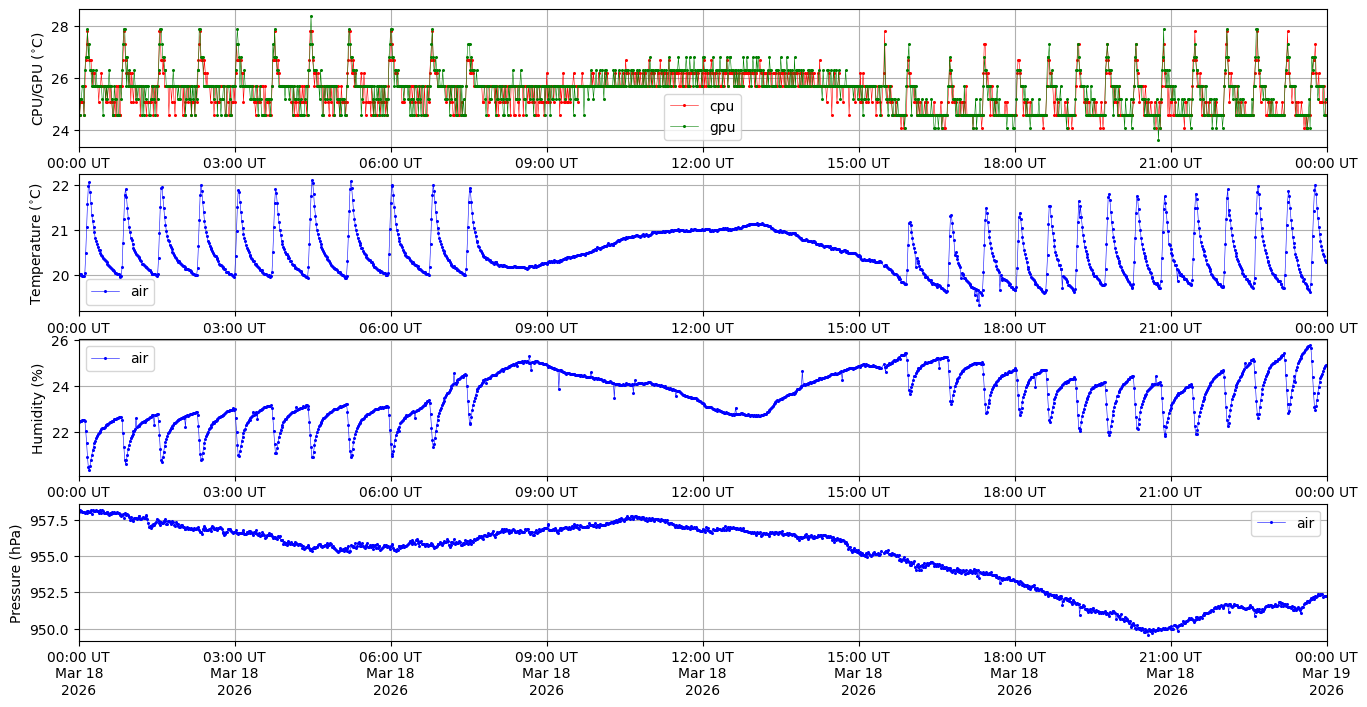Click the Temperature (°C) y-axis label

pyautogui.click(x=38, y=243)
